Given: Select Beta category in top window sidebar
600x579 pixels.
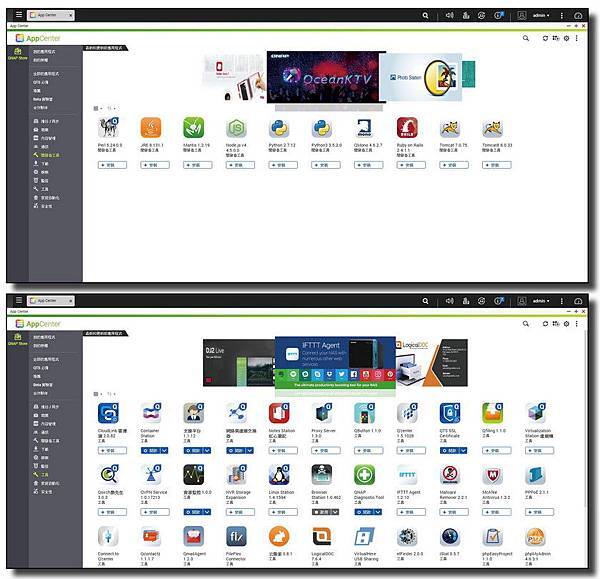Looking at the screenshot, I should point(43,99).
